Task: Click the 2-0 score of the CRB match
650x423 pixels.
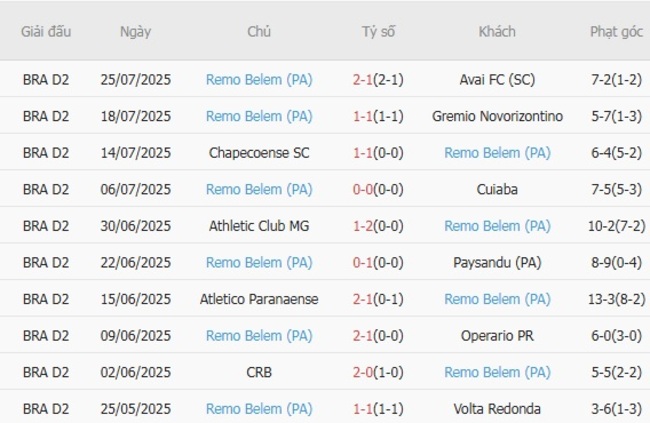Action: coord(363,373)
